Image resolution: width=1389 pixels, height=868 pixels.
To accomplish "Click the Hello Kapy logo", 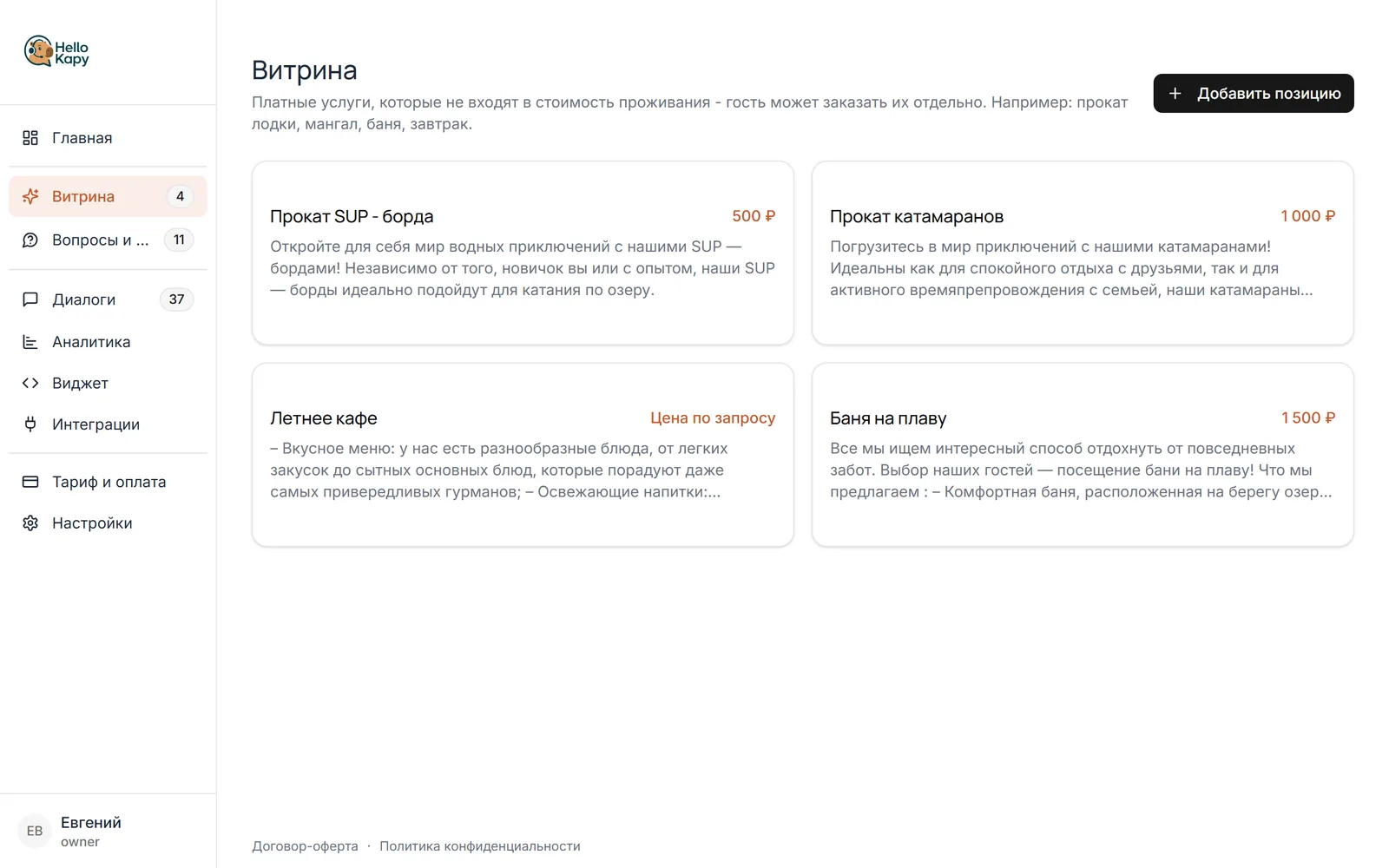I will coord(56,52).
